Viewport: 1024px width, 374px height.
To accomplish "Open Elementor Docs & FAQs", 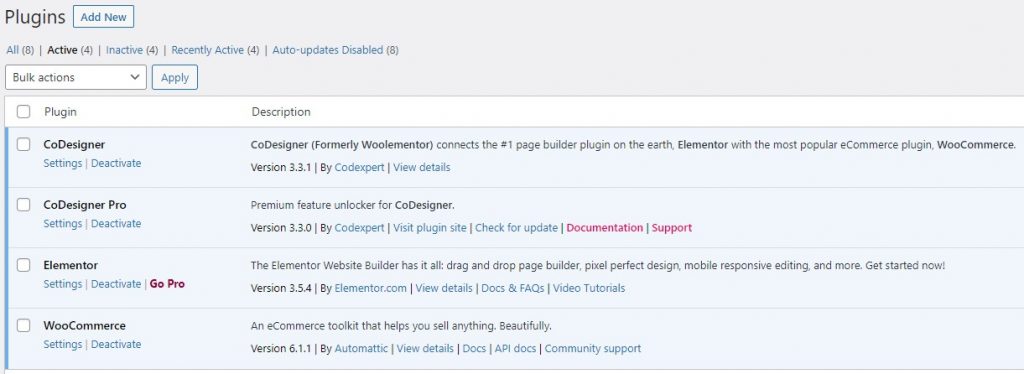I will point(513,288).
